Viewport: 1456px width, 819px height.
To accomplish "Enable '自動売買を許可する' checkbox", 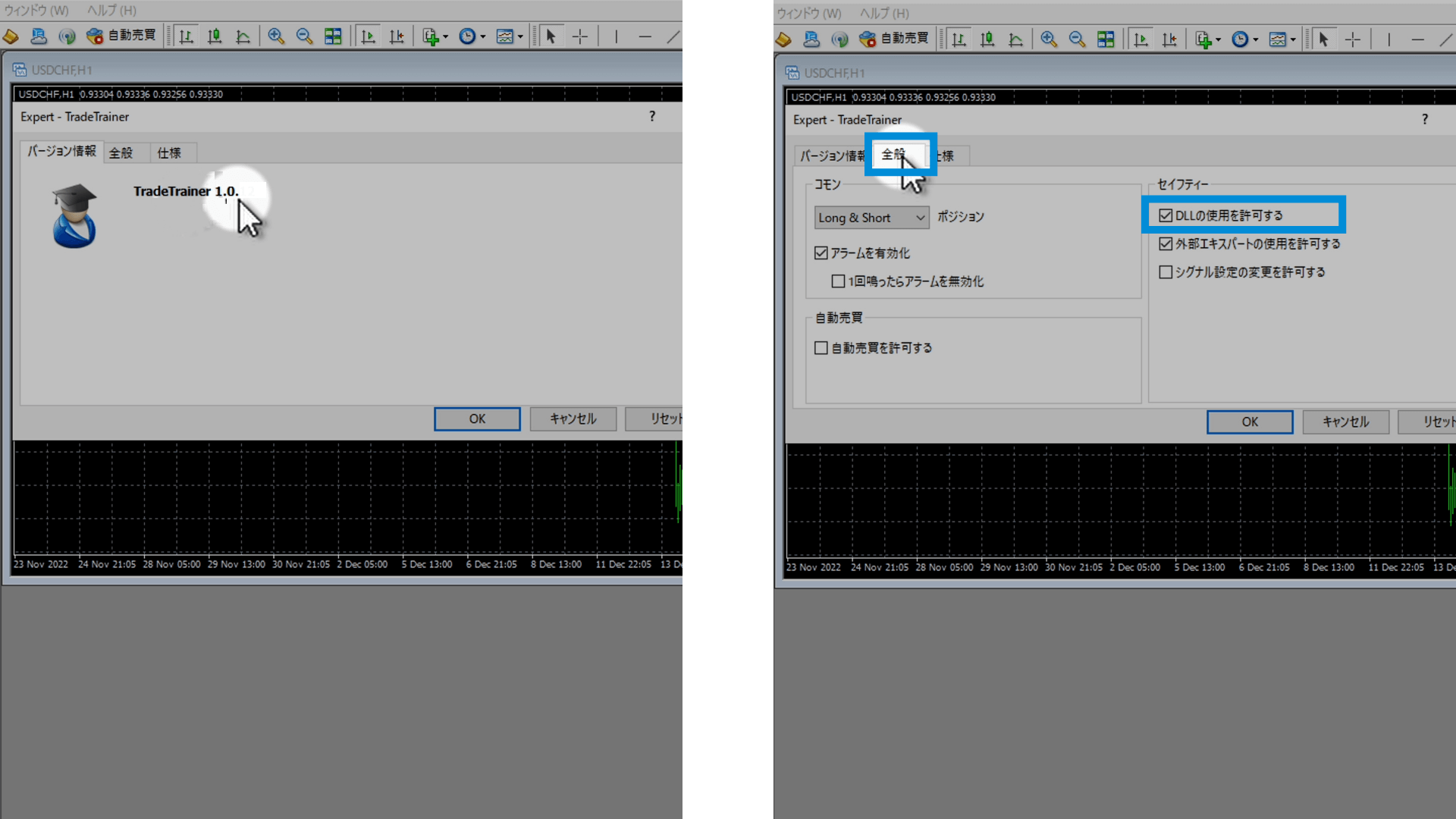I will pyautogui.click(x=821, y=348).
